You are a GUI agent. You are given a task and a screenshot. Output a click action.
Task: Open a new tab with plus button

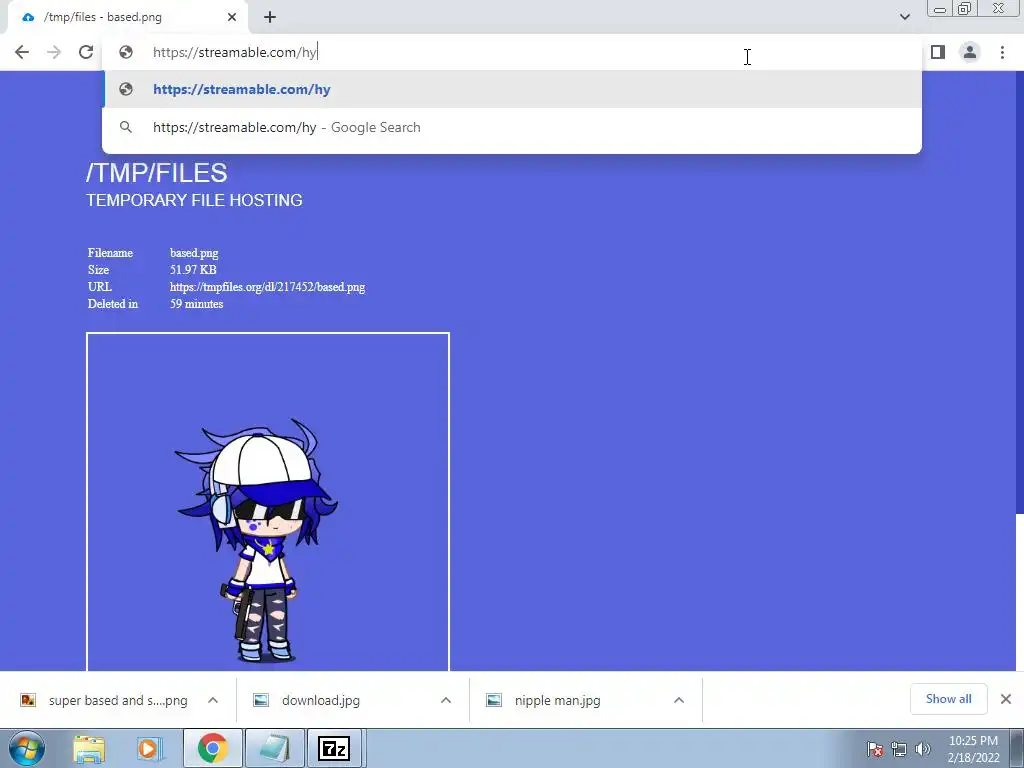(x=270, y=17)
